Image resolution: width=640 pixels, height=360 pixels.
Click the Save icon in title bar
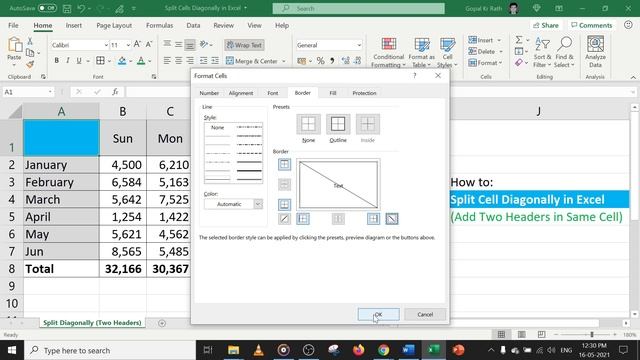(x=67, y=8)
